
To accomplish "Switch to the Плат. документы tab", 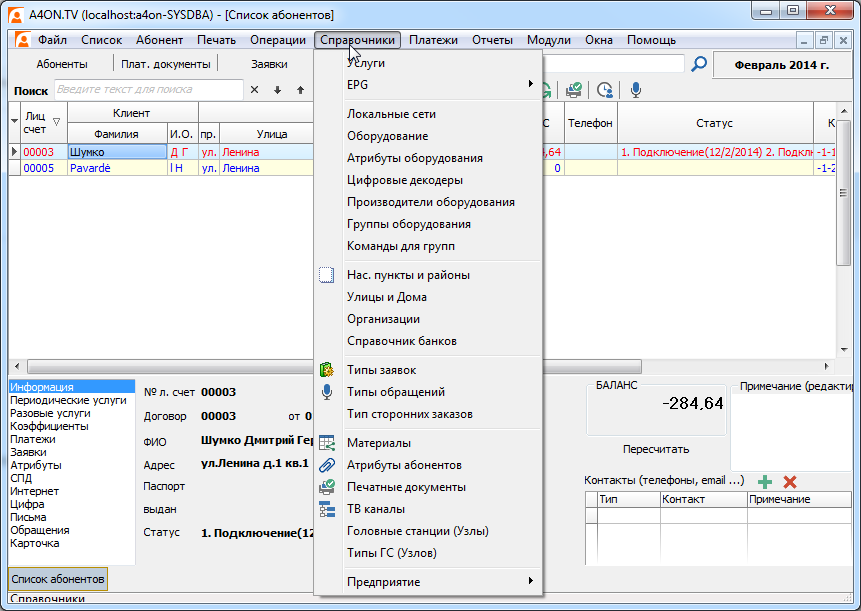I will (165, 64).
